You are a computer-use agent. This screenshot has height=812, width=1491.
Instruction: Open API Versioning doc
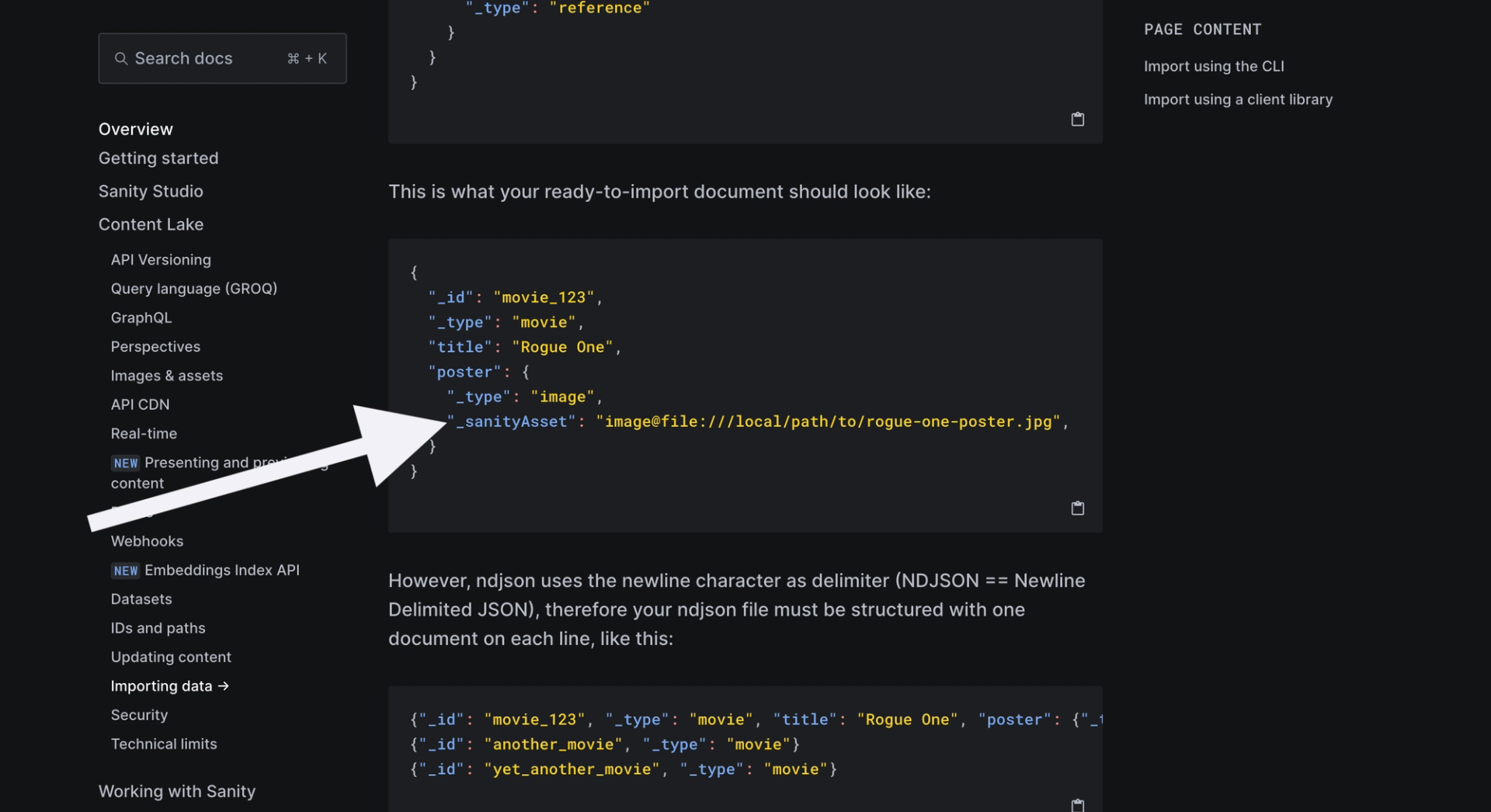click(161, 260)
